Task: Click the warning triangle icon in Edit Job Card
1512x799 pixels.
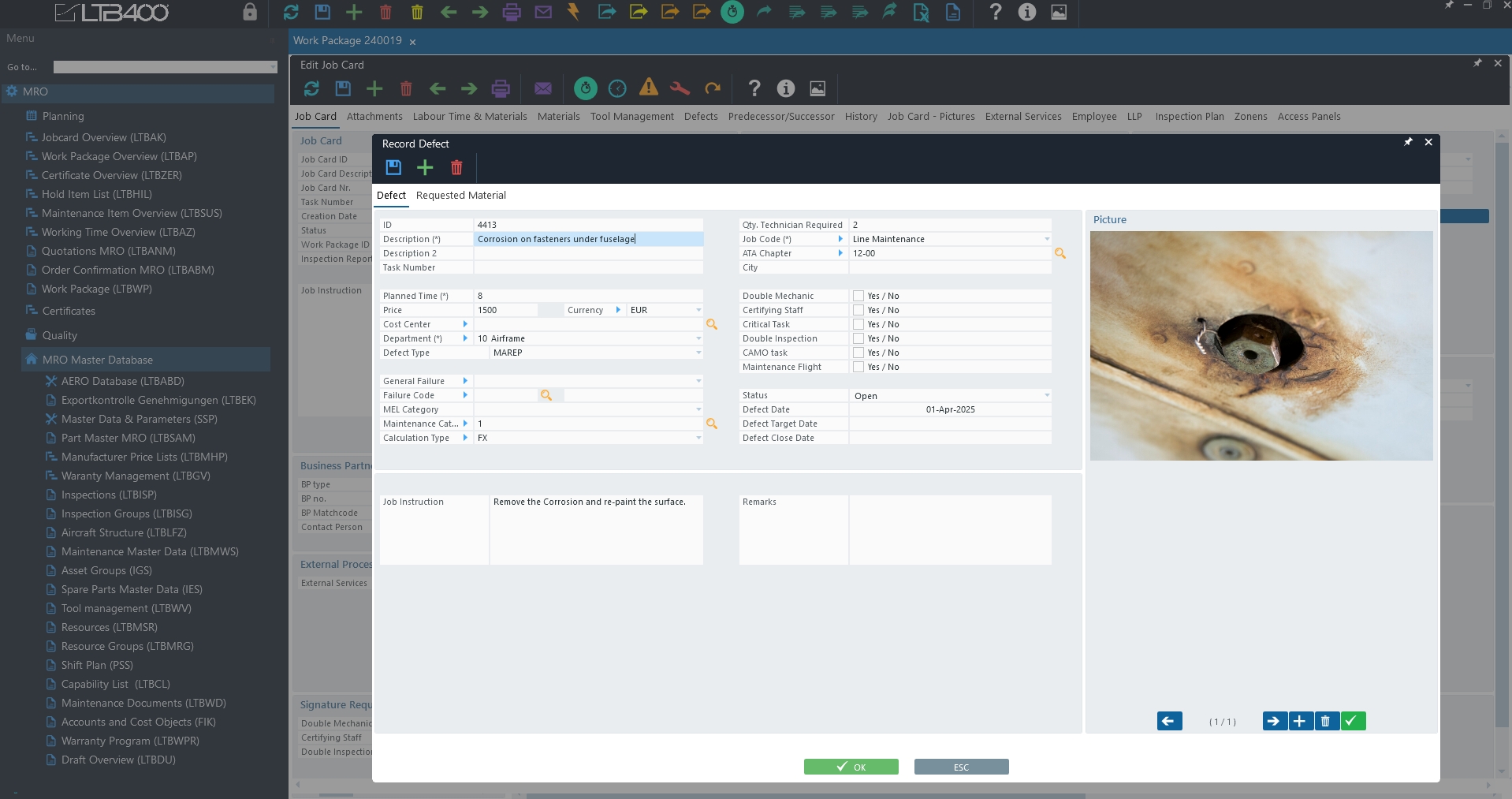Action: click(649, 88)
